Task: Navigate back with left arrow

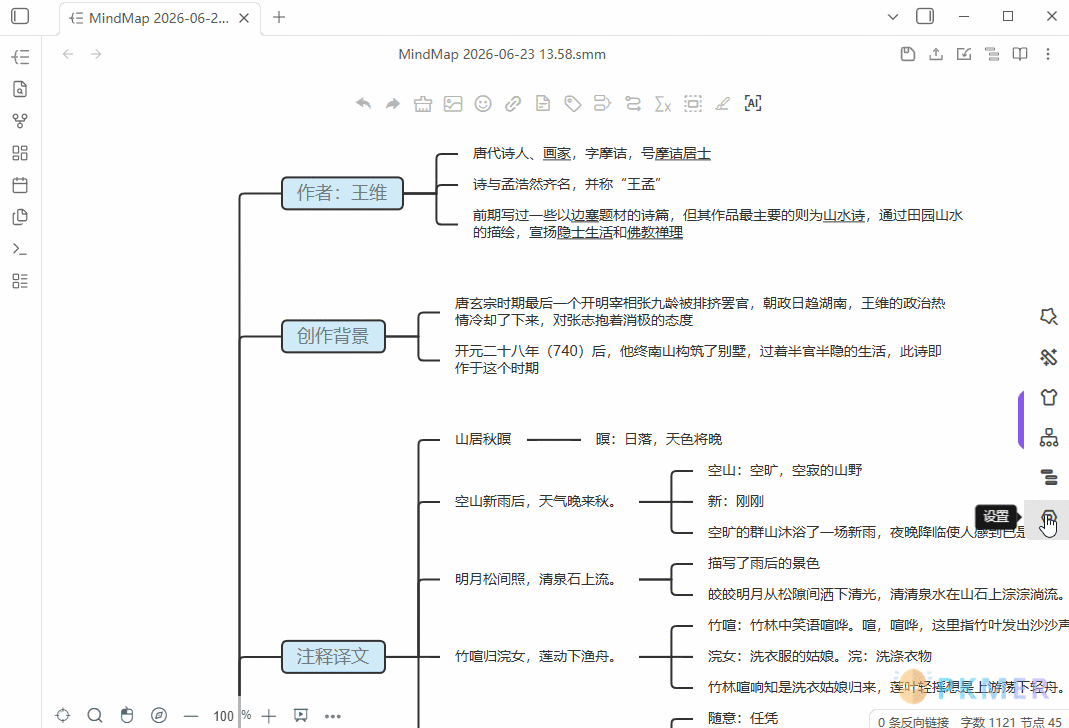Action: 67,54
